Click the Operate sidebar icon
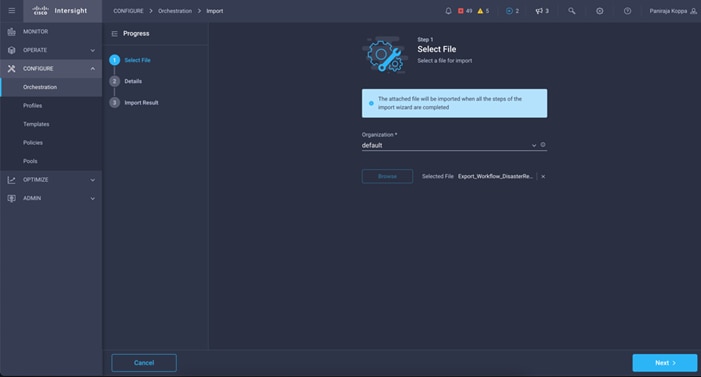The width and height of the screenshot is (701, 377). tap(12, 50)
